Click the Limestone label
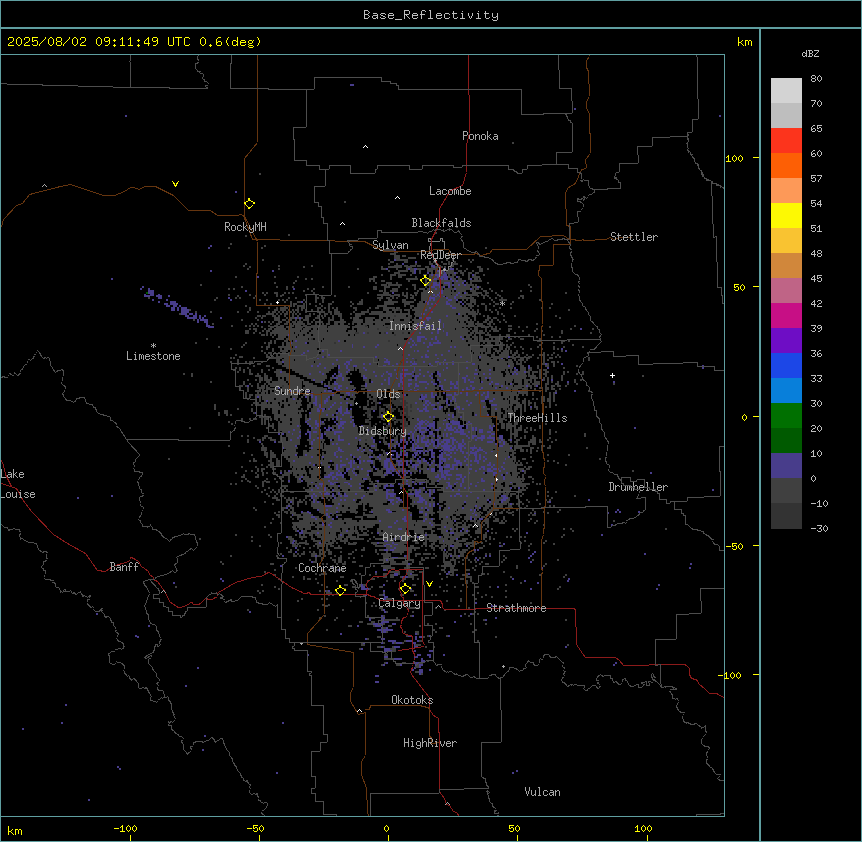The height and width of the screenshot is (842, 862). 153,356
